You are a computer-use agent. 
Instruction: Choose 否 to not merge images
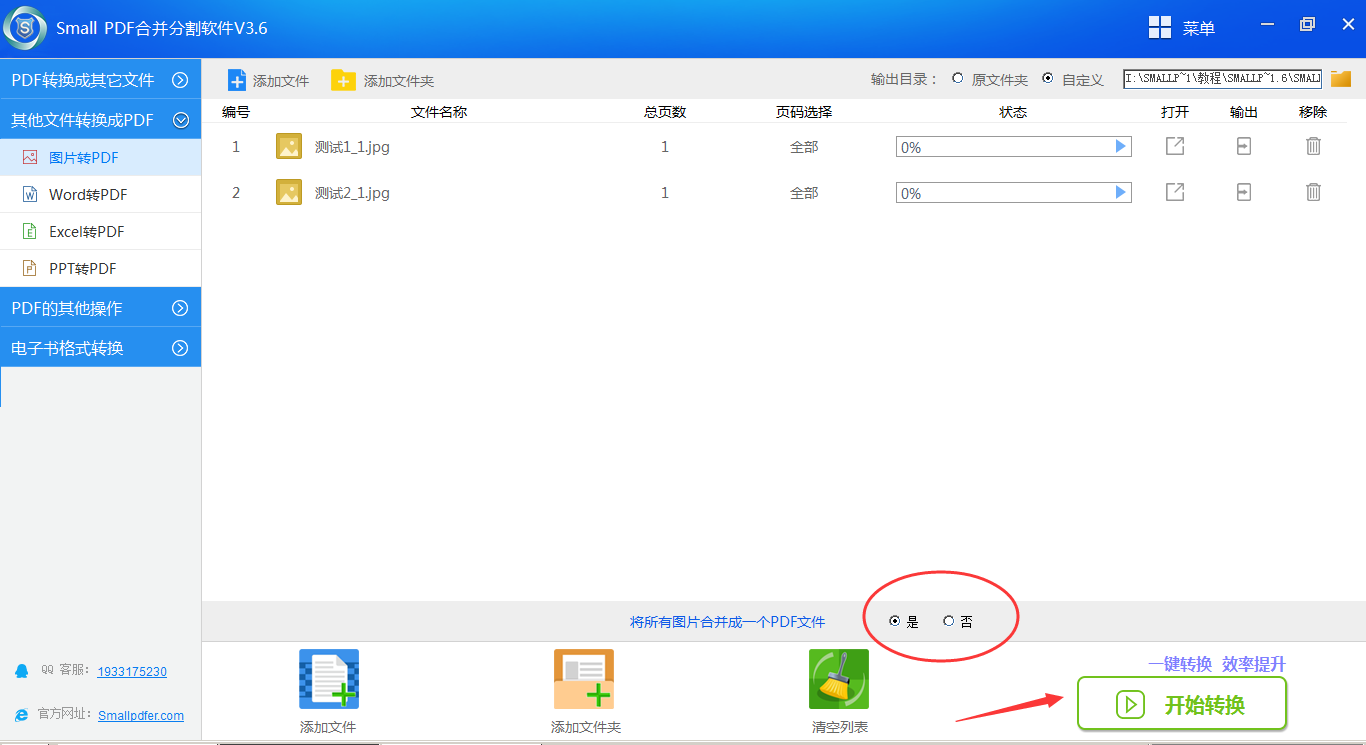click(949, 622)
